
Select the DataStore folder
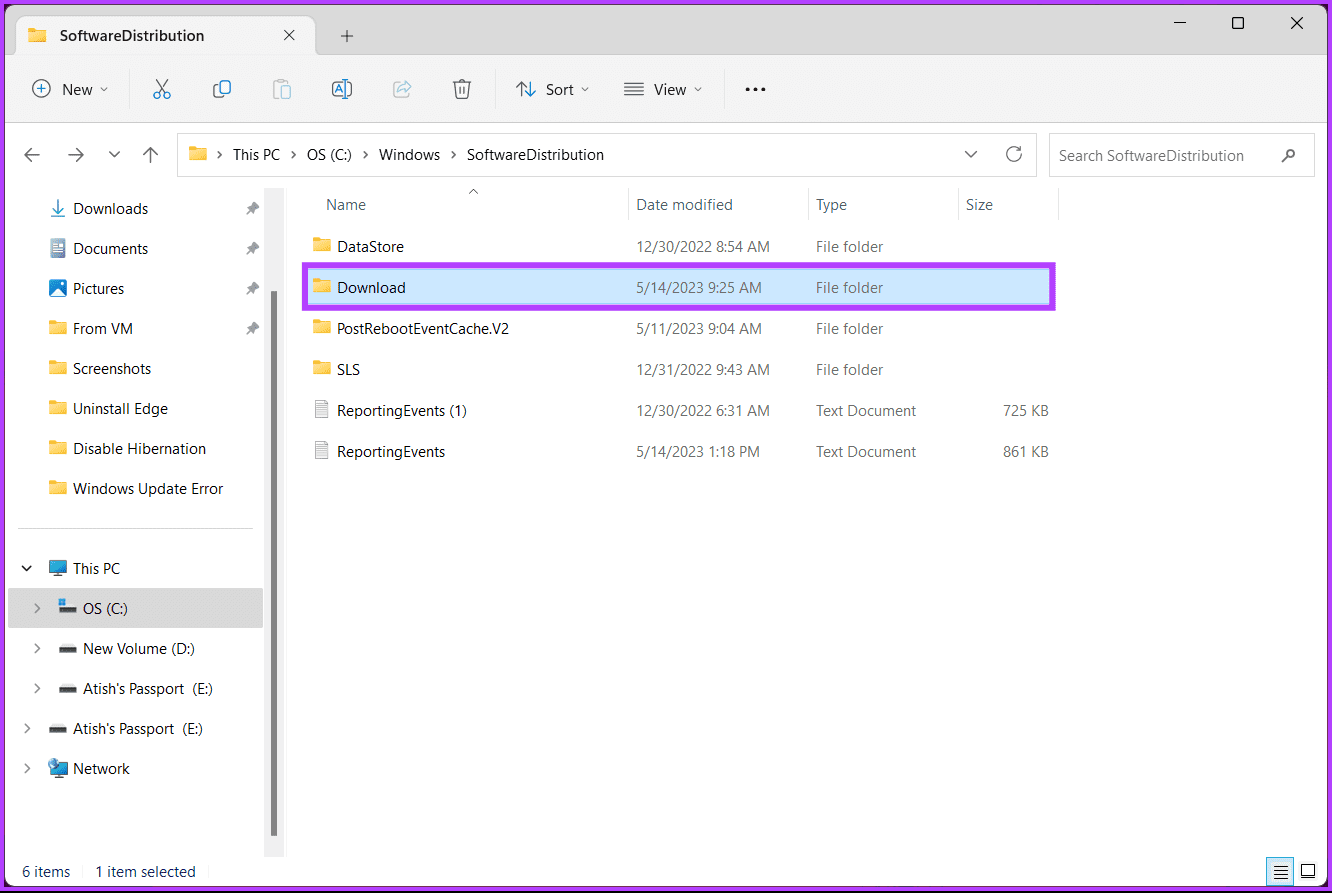tap(370, 246)
